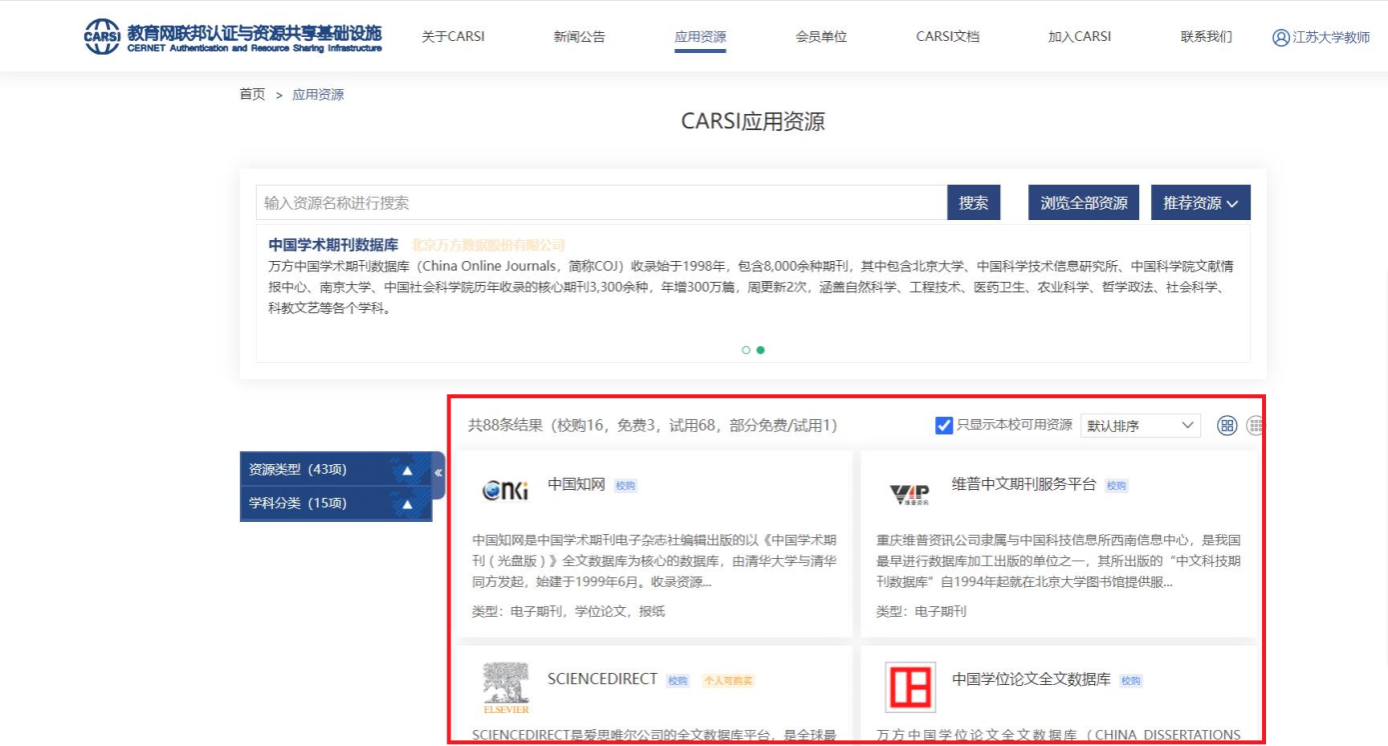
Task: Select the second green carousel dot
Action: pyautogui.click(x=761, y=350)
